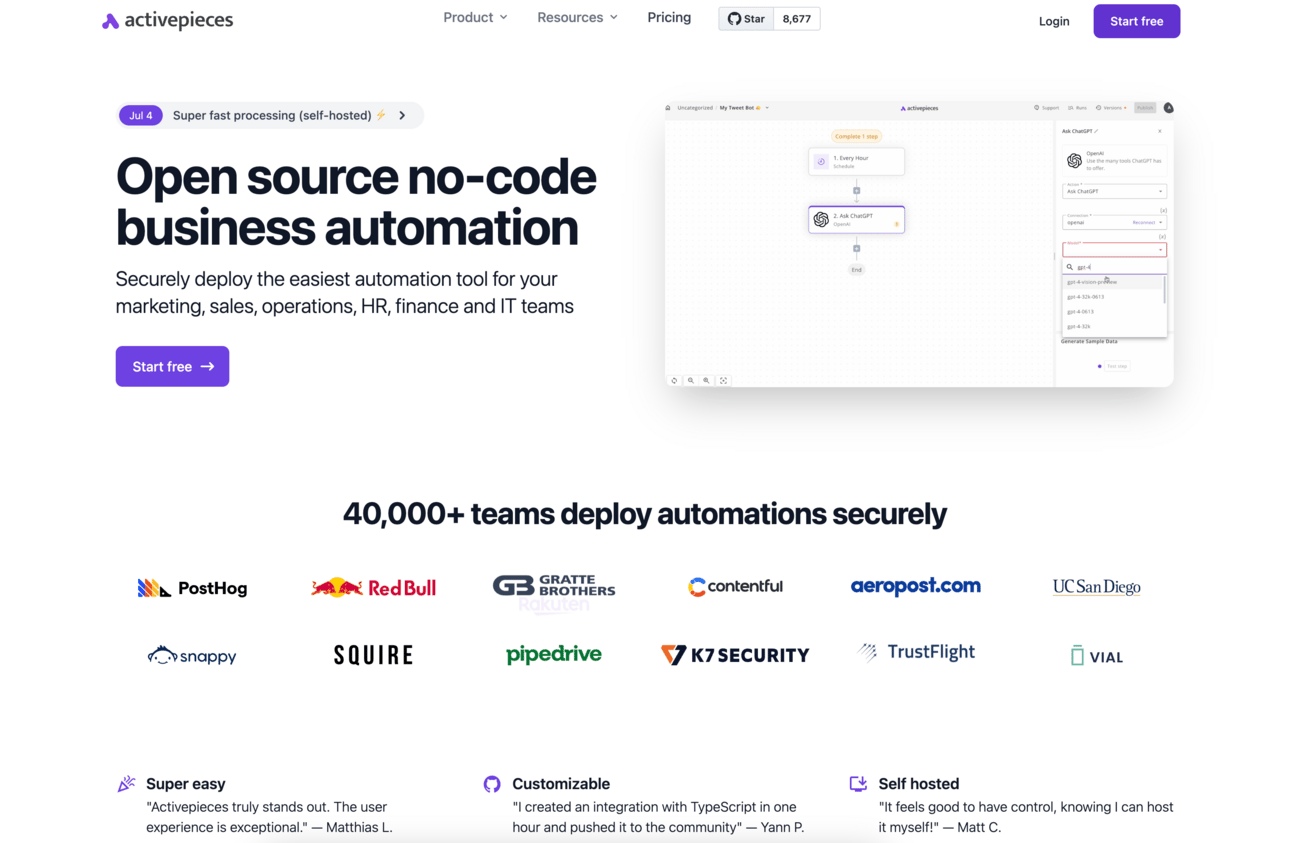
Task: Click the Versions history icon in the builder header
Action: click(1098, 107)
